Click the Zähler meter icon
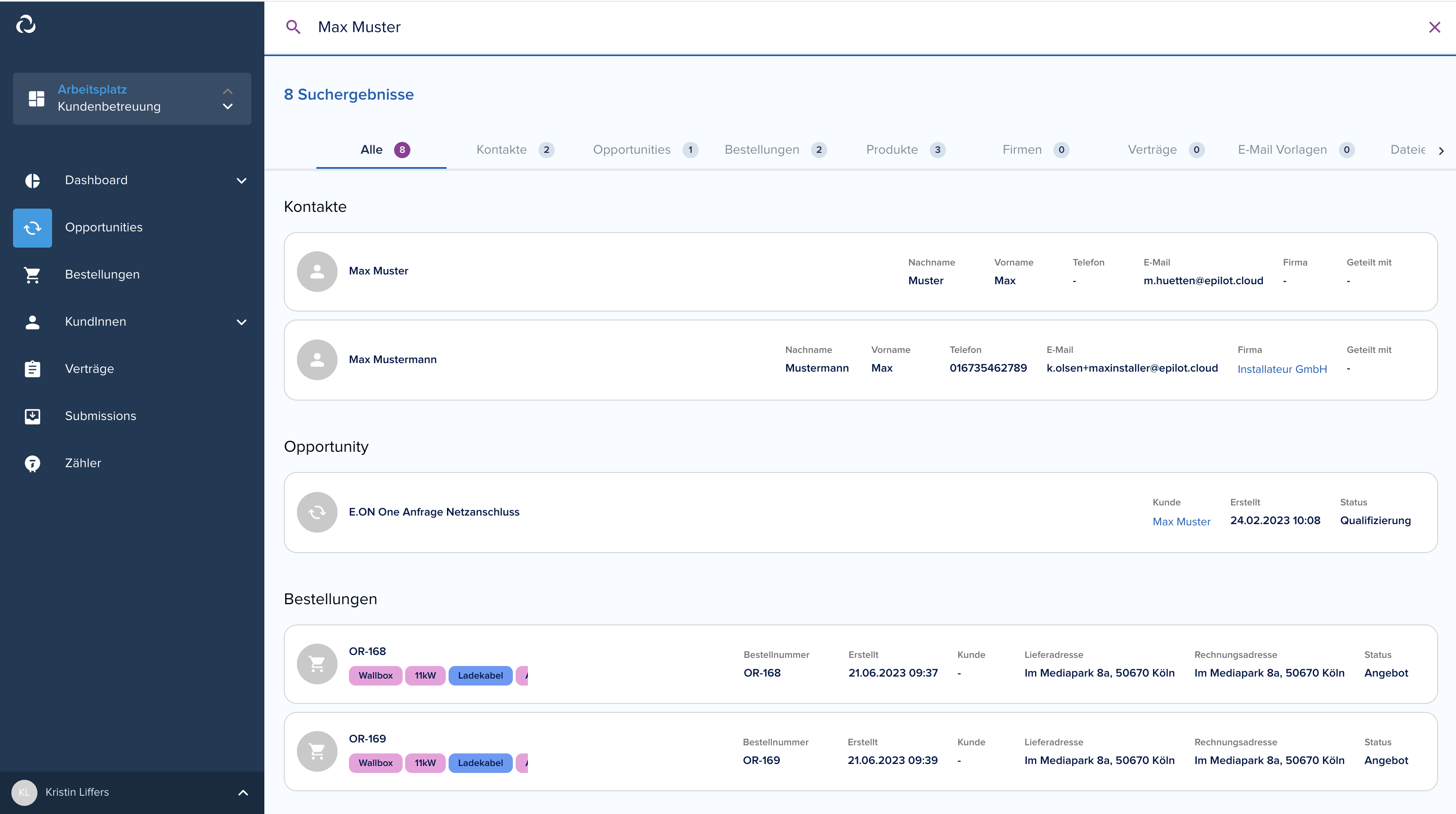The height and width of the screenshot is (814, 1456). 33,463
